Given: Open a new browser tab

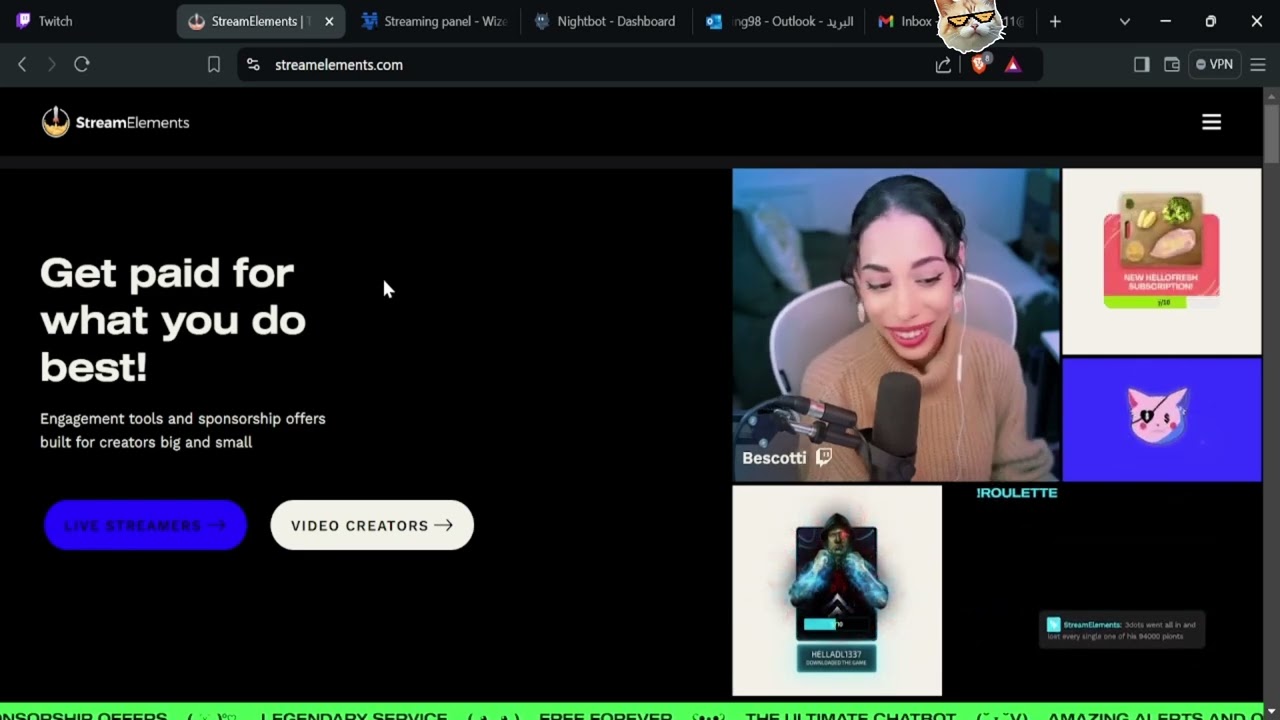Looking at the screenshot, I should 1055,21.
